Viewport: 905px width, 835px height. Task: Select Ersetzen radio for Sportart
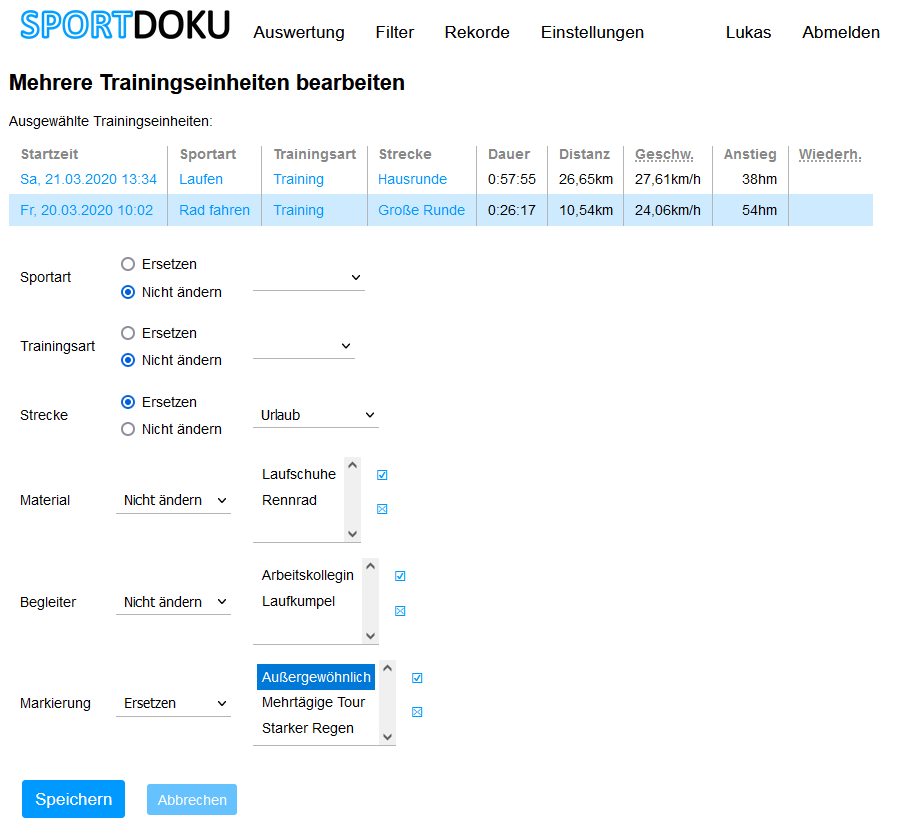pyautogui.click(x=128, y=265)
